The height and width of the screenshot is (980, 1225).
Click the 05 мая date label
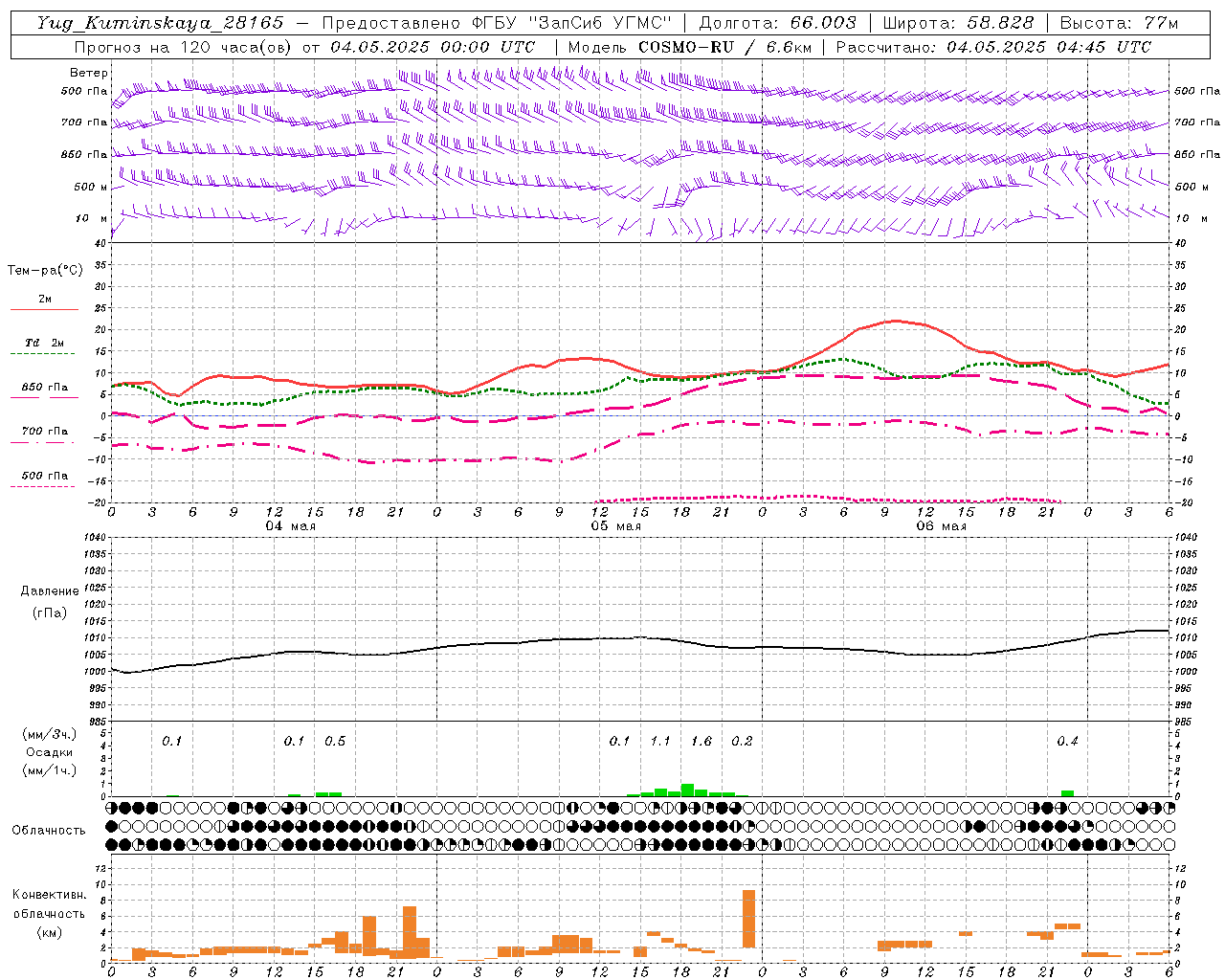click(x=616, y=526)
